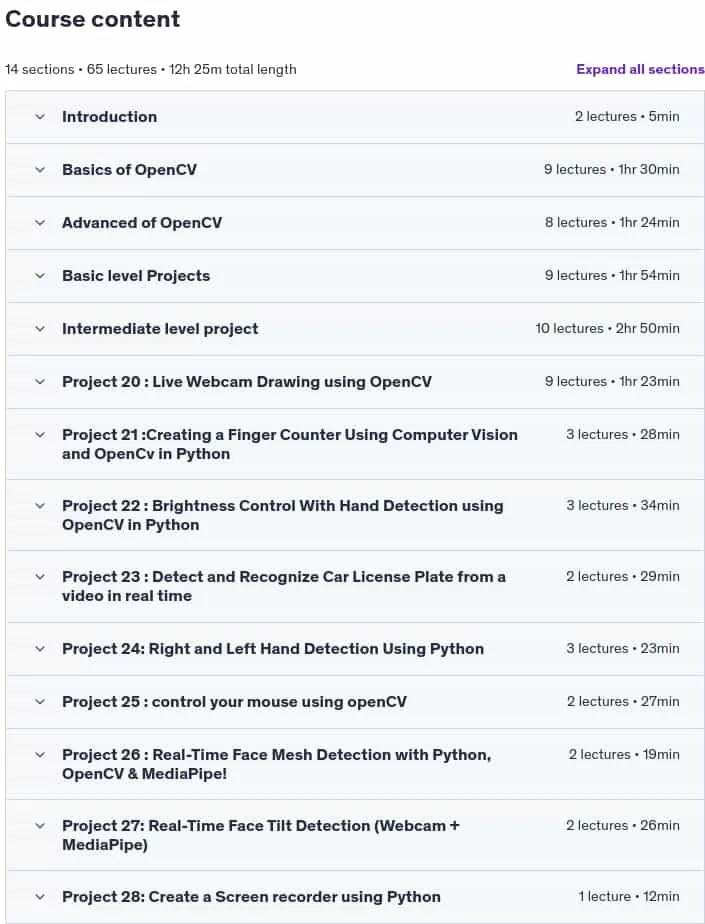The height and width of the screenshot is (924, 705).
Task: Expand Intermediate level project chevron
Action: click(x=40, y=329)
